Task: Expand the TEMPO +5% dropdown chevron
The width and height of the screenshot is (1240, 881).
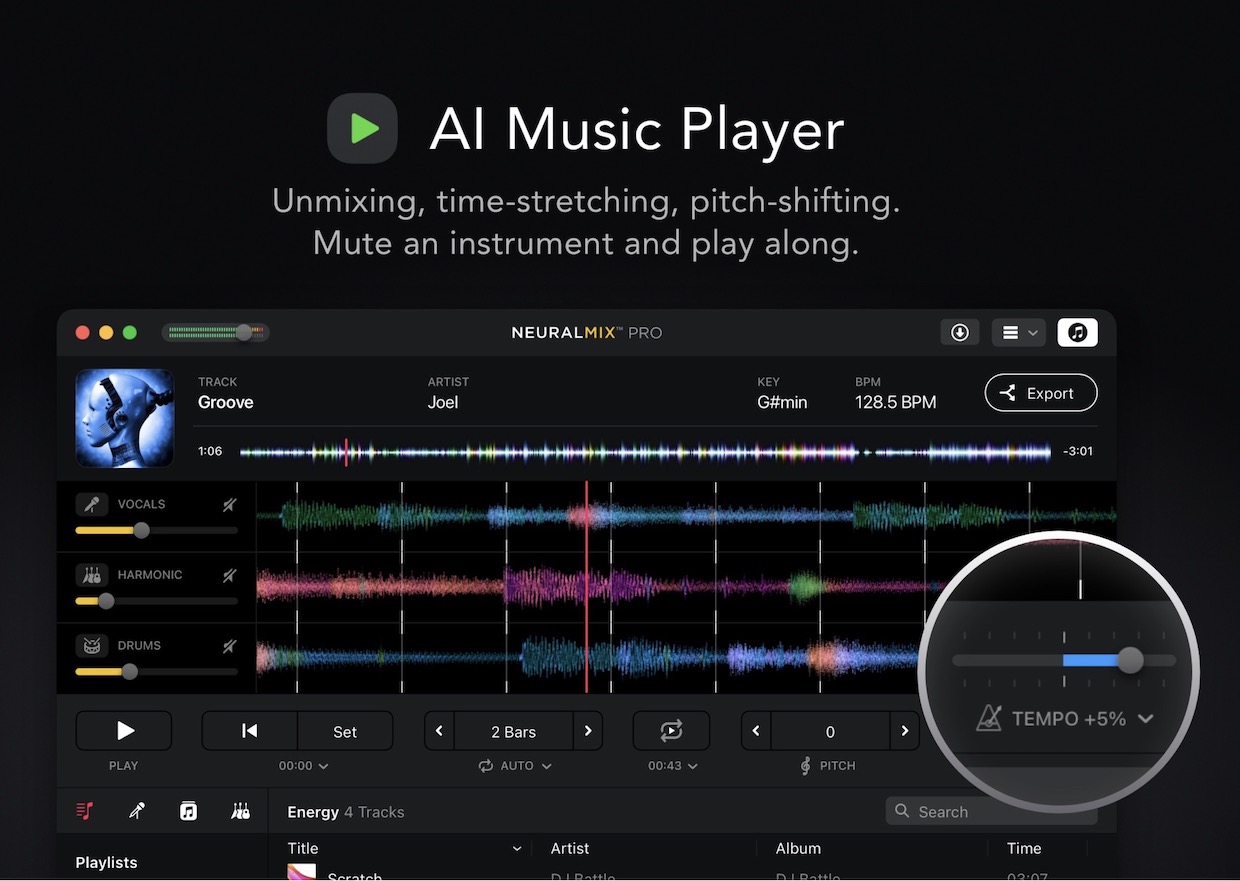Action: coord(1146,718)
